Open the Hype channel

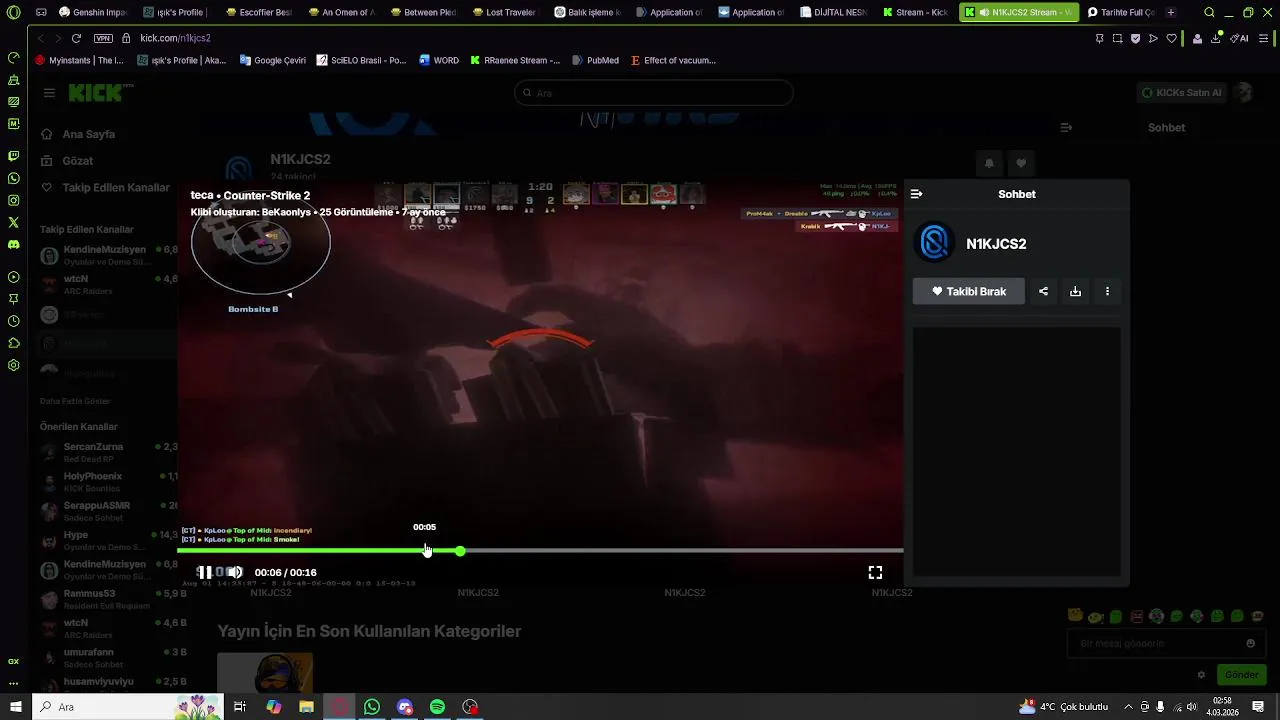pyautogui.click(x=108, y=540)
